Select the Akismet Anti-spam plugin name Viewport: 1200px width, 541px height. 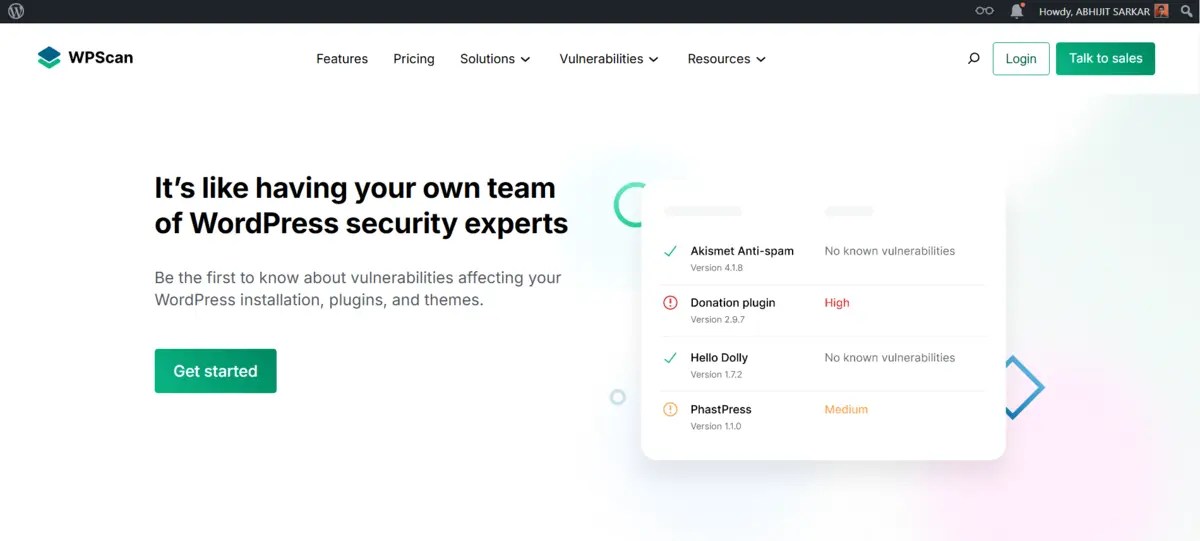tap(742, 251)
